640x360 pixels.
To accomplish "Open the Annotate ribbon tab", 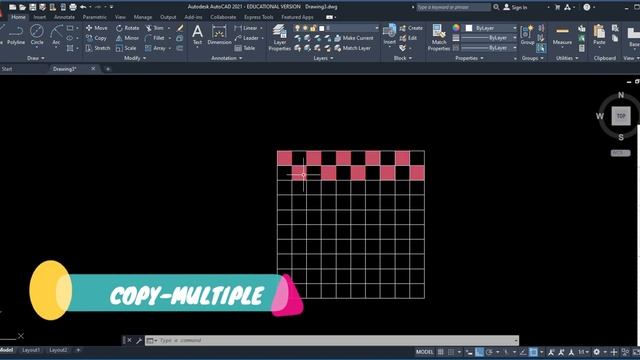I will point(64,17).
